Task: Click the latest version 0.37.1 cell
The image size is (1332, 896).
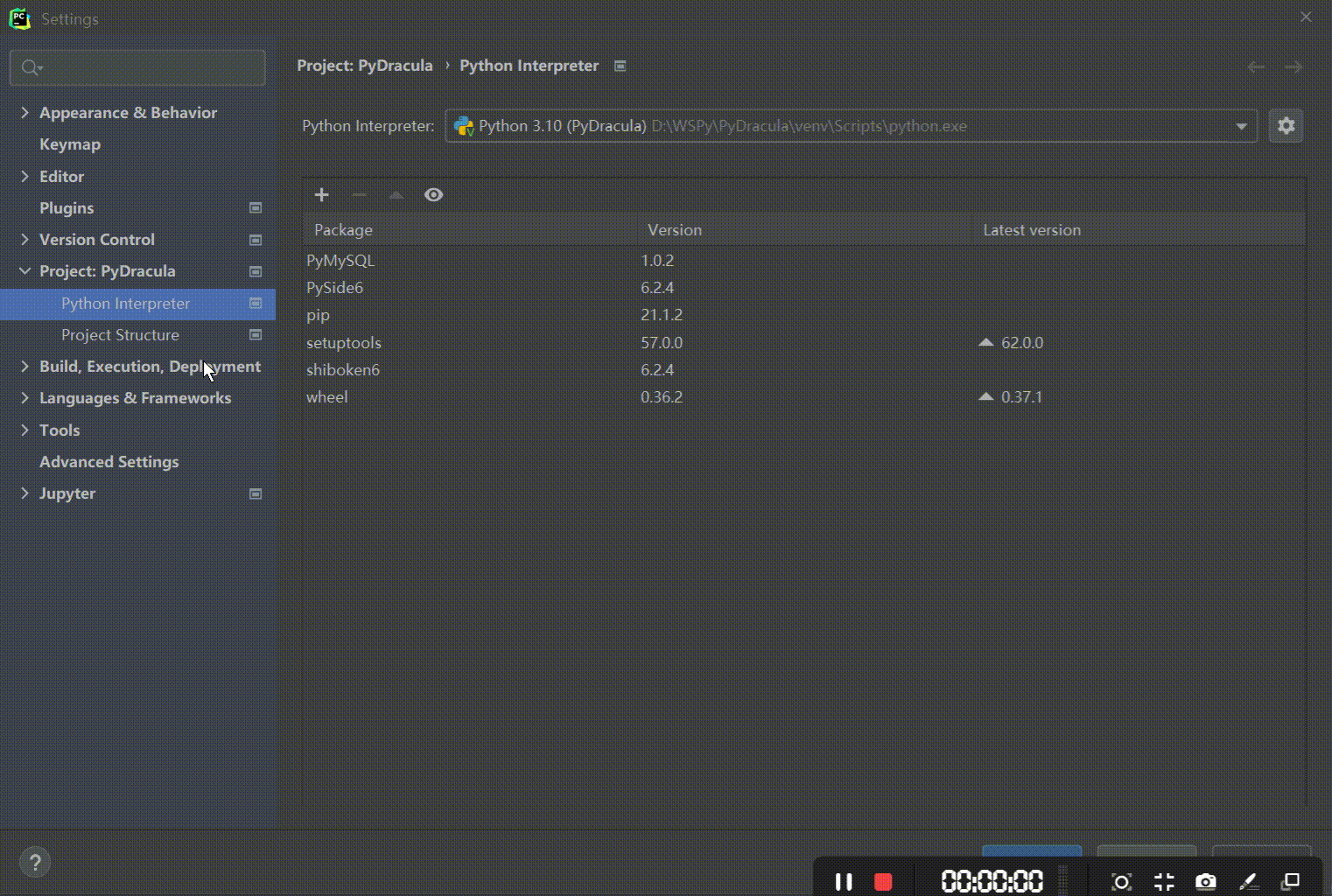Action: [1022, 396]
